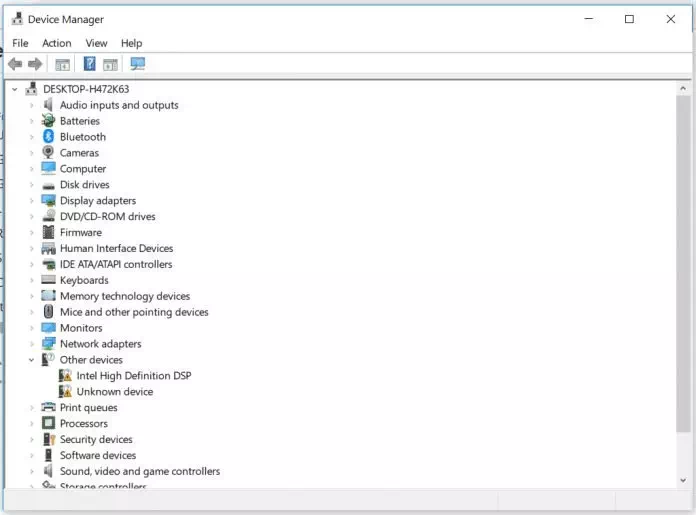This screenshot has width=696, height=515.
Task: Click the Device Manager title bar icon
Action: tap(17, 19)
